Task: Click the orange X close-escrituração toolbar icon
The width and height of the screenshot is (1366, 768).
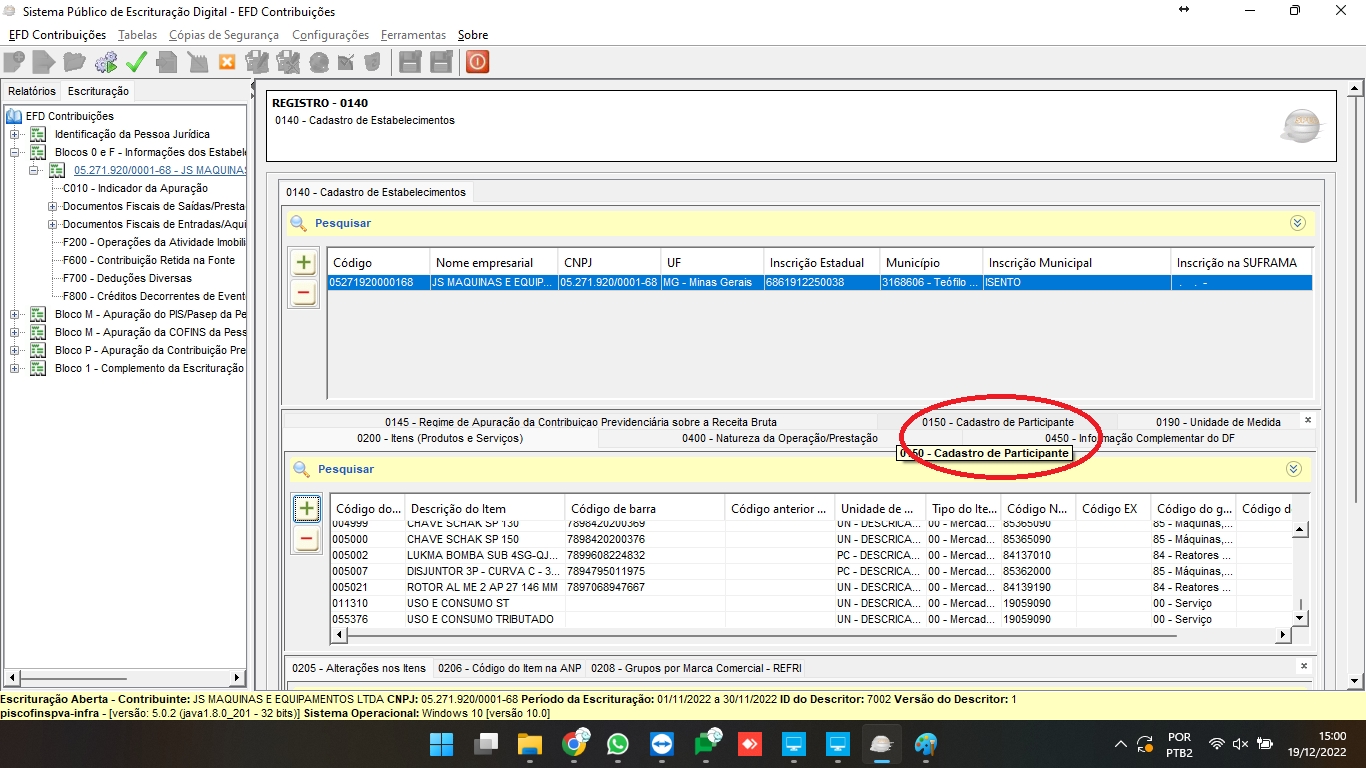Action: click(227, 62)
